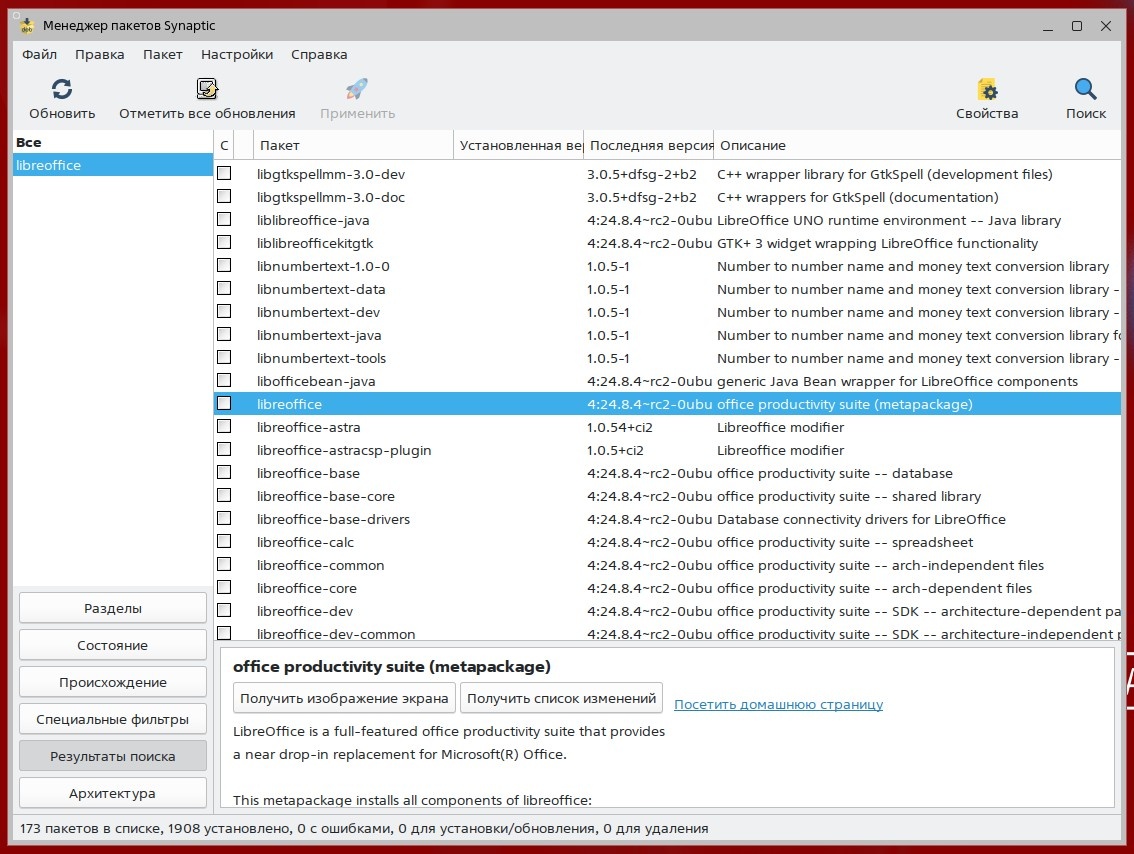
Task: Open the Файл menu
Action: coord(39,54)
